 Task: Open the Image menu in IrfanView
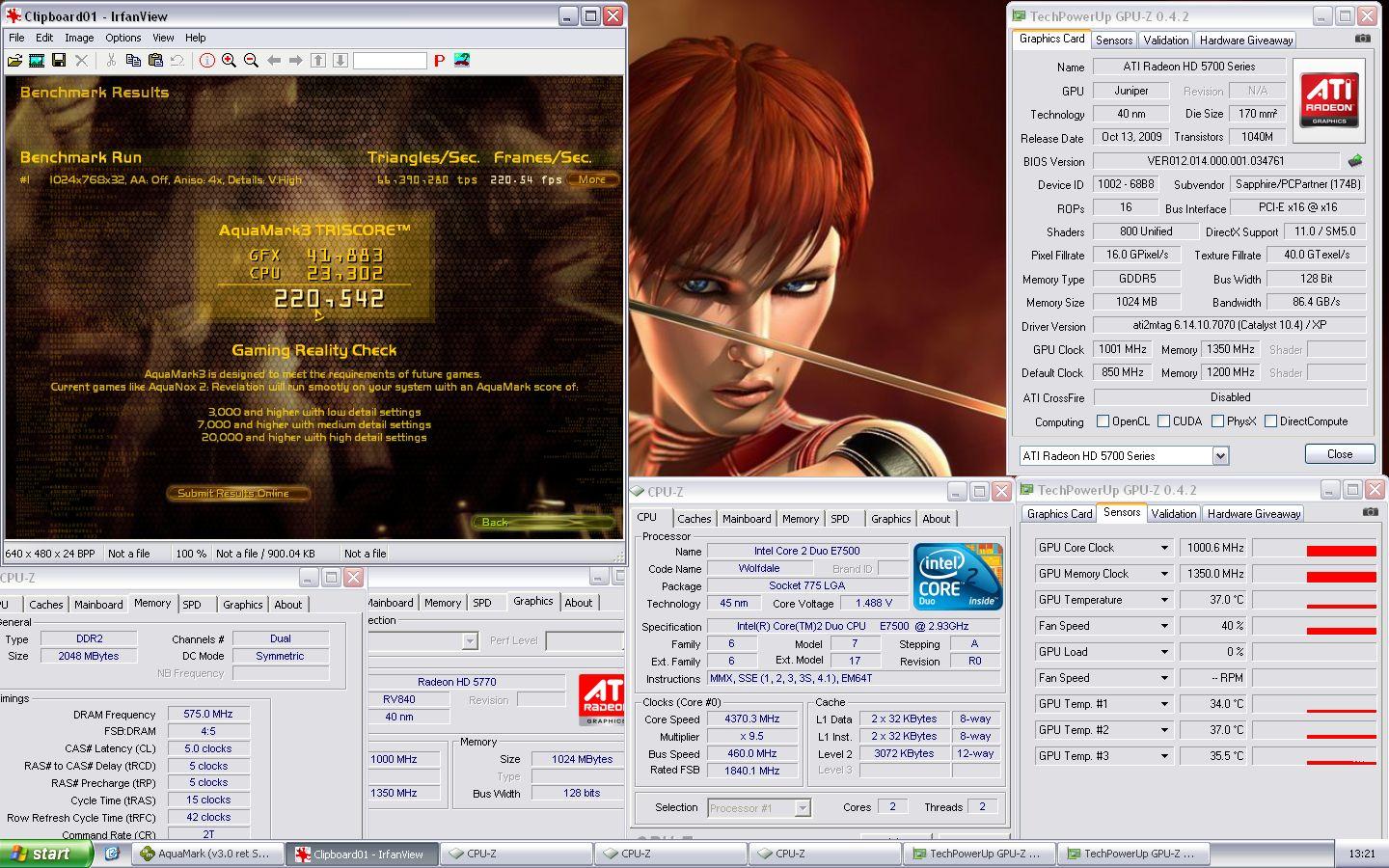(x=79, y=38)
